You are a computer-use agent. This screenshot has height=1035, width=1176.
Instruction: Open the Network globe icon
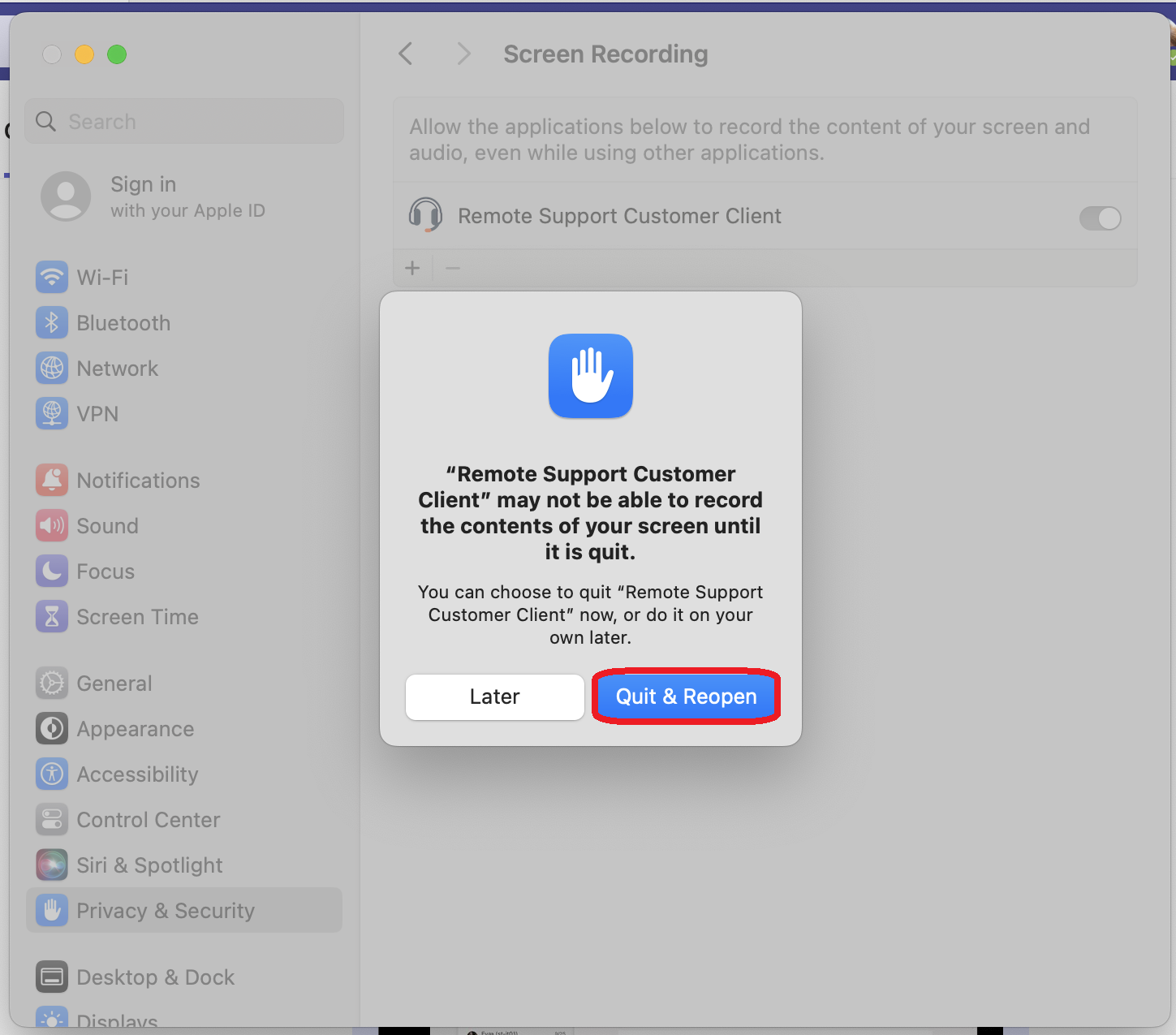(52, 368)
